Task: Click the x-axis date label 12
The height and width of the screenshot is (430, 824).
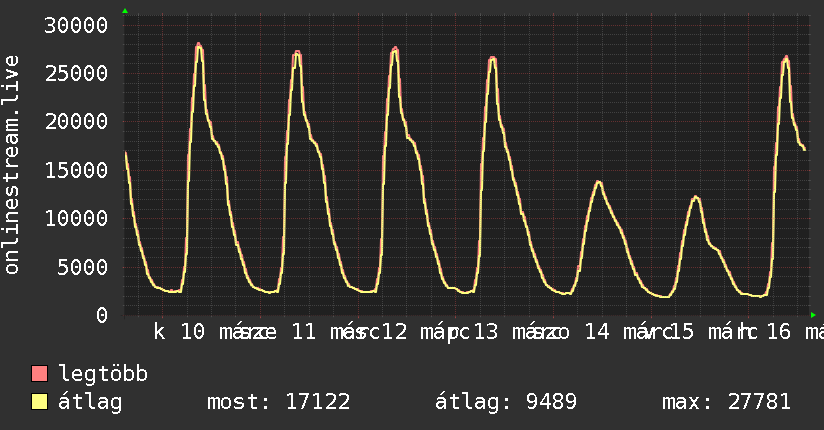Action: (x=394, y=332)
